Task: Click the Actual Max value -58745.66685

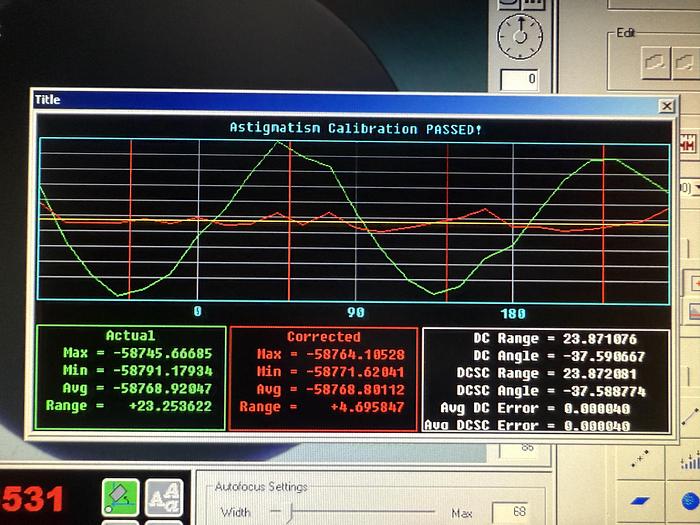Action: coord(162,353)
